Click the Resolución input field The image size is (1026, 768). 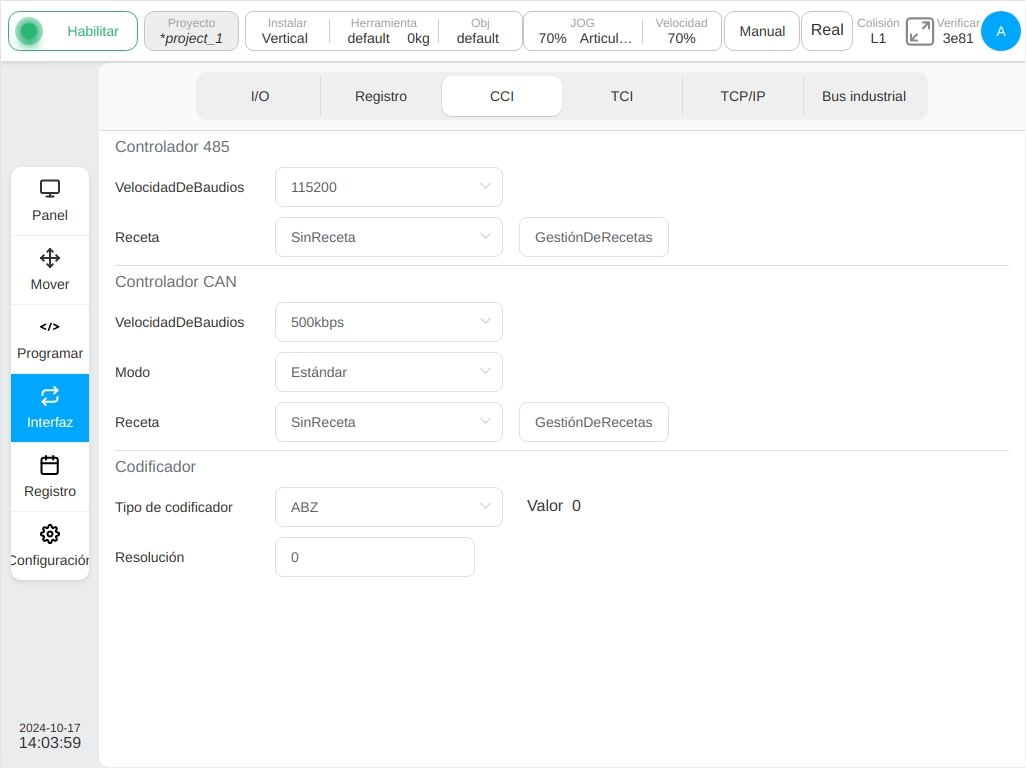tap(375, 557)
